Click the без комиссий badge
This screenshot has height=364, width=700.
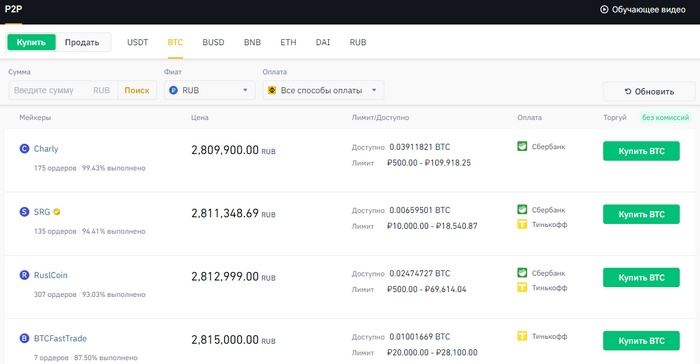click(665, 117)
